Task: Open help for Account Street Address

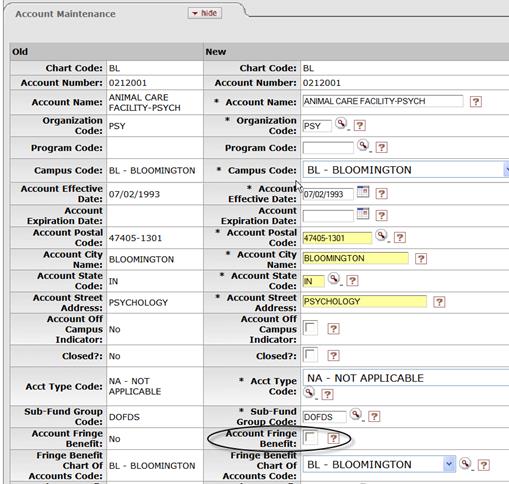Action: tap(439, 302)
